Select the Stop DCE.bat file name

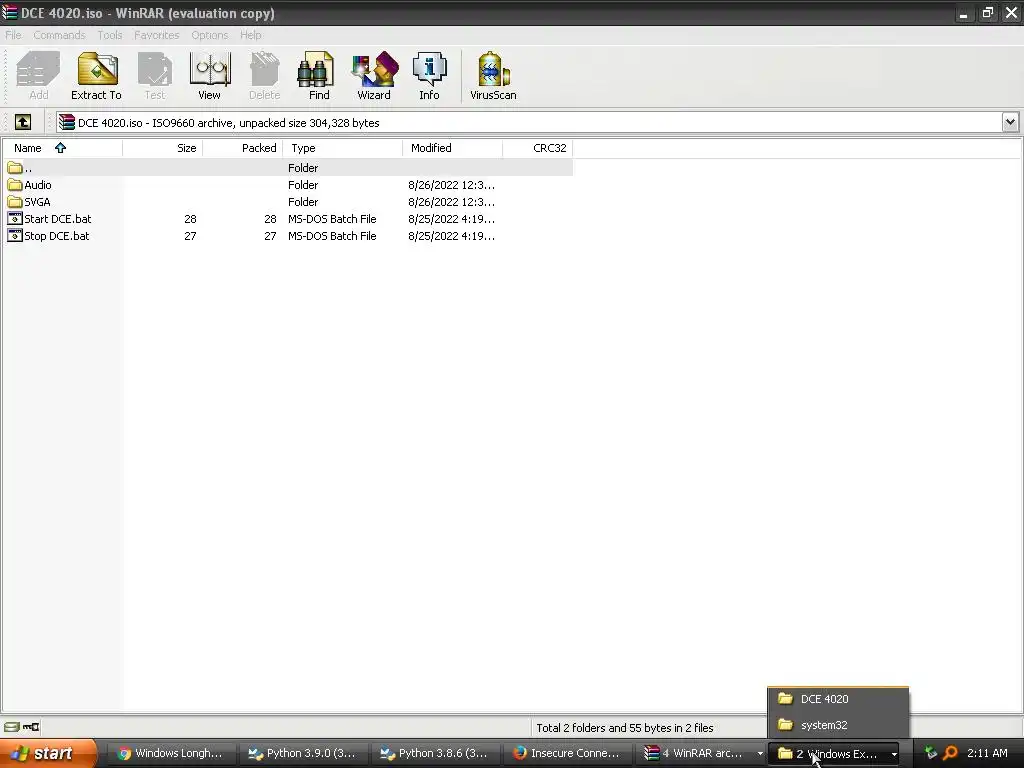pyautogui.click(x=57, y=236)
